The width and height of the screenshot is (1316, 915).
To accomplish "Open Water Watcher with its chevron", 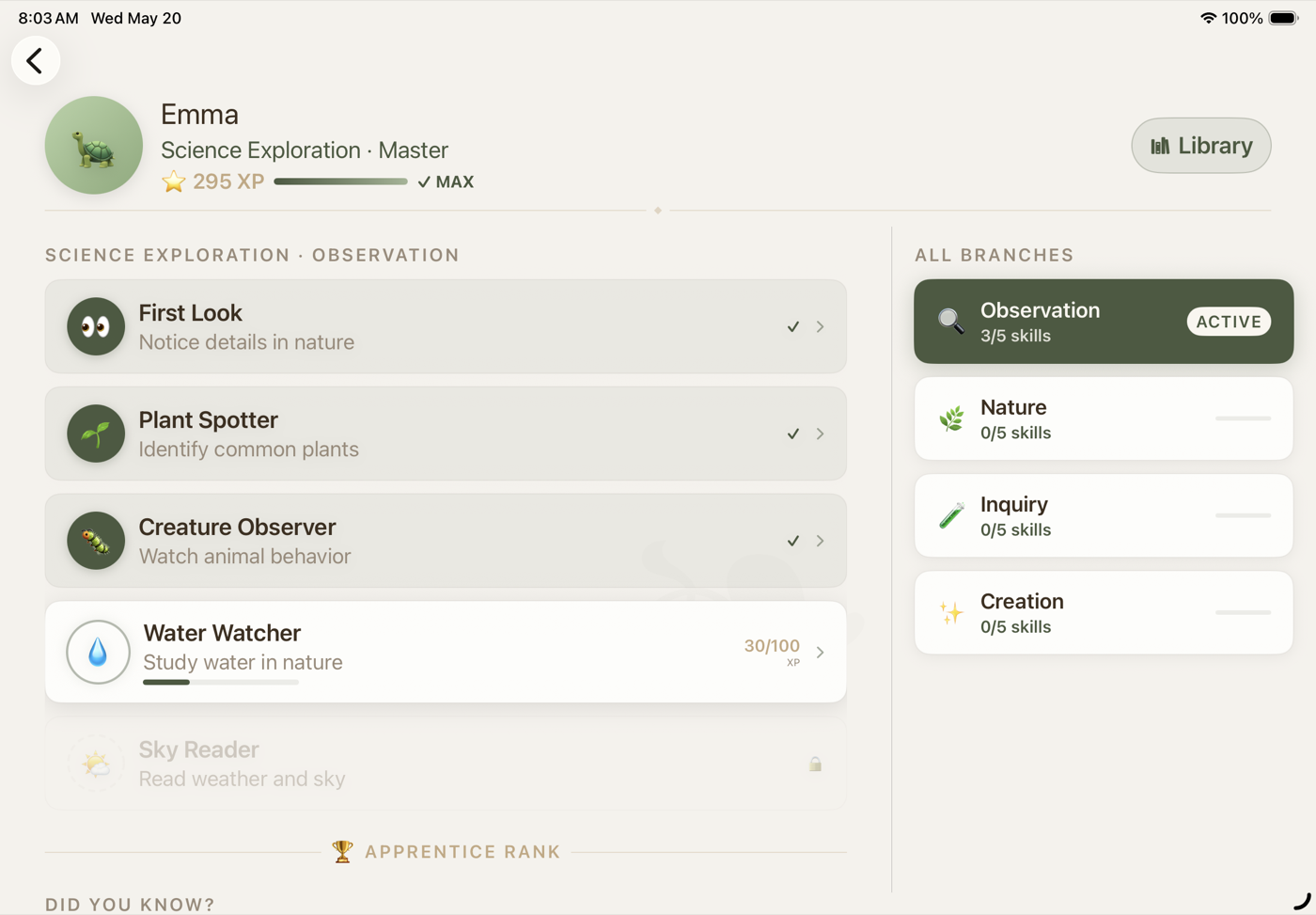I will pyautogui.click(x=821, y=652).
